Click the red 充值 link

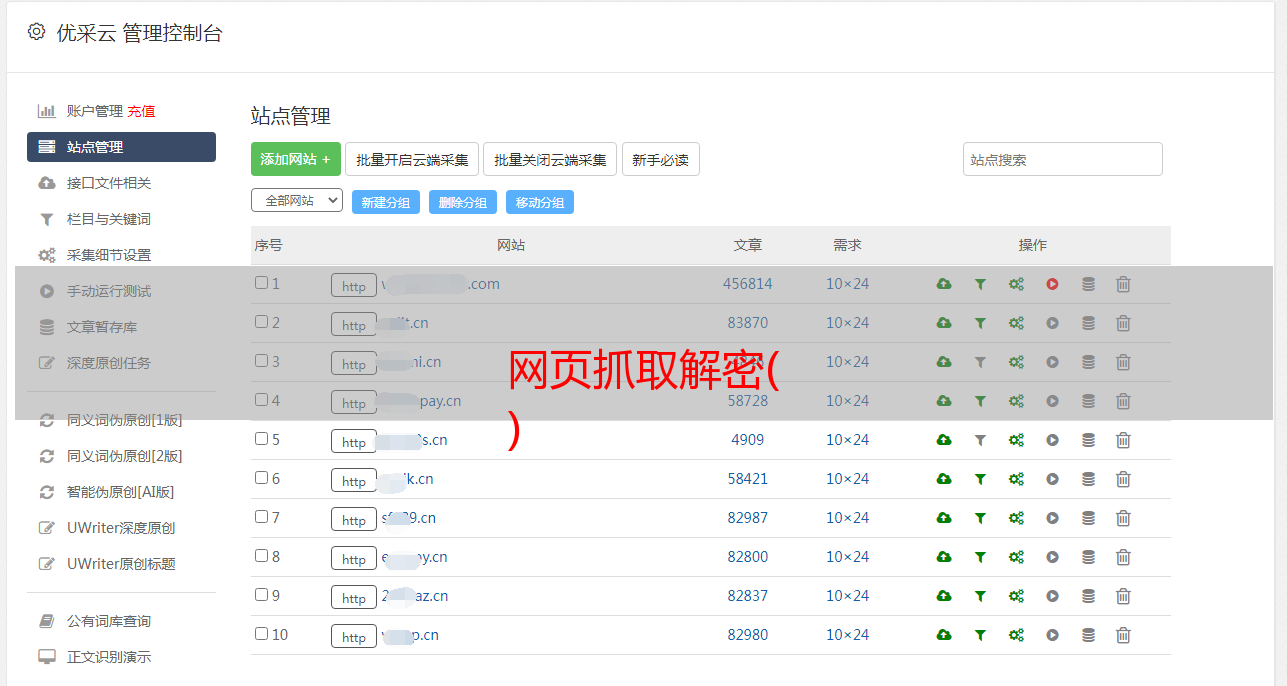[141, 111]
